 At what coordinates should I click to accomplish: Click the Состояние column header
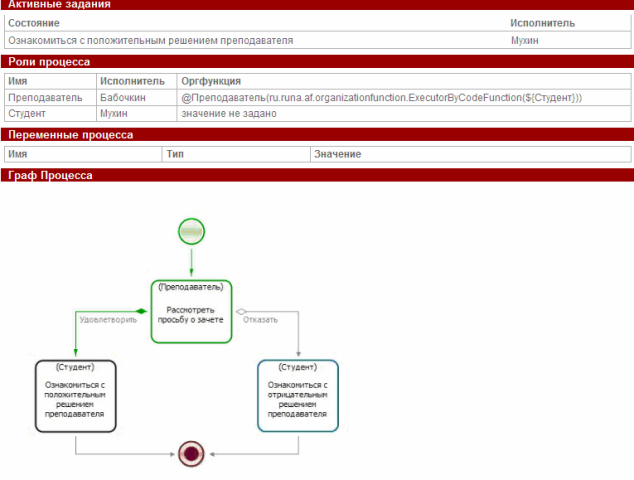(x=33, y=22)
